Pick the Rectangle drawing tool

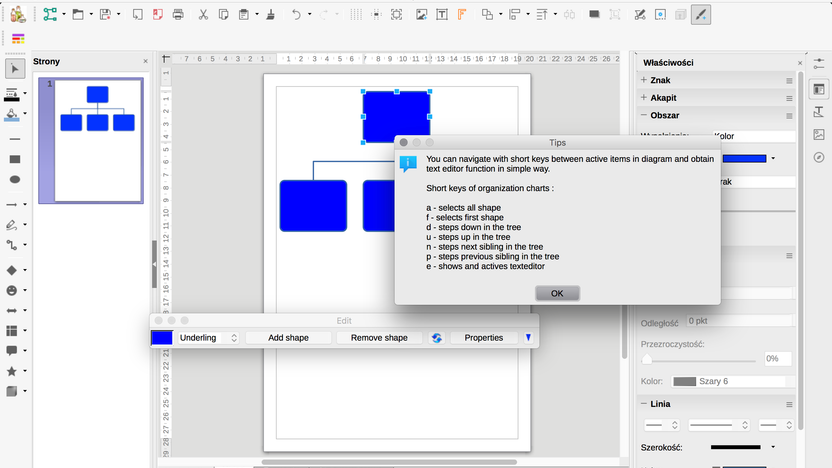coord(15,159)
